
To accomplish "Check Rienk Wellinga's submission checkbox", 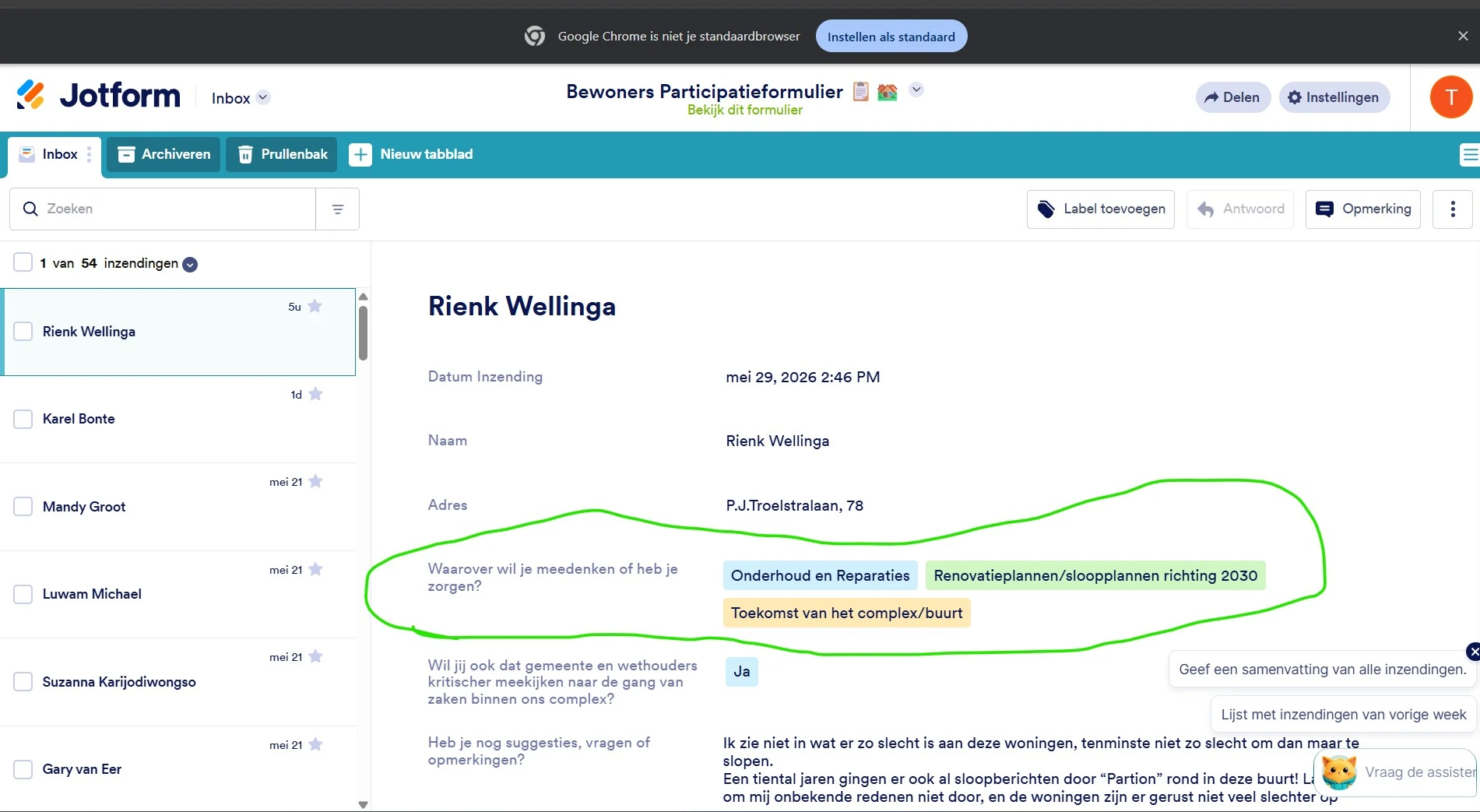I will pos(23,332).
